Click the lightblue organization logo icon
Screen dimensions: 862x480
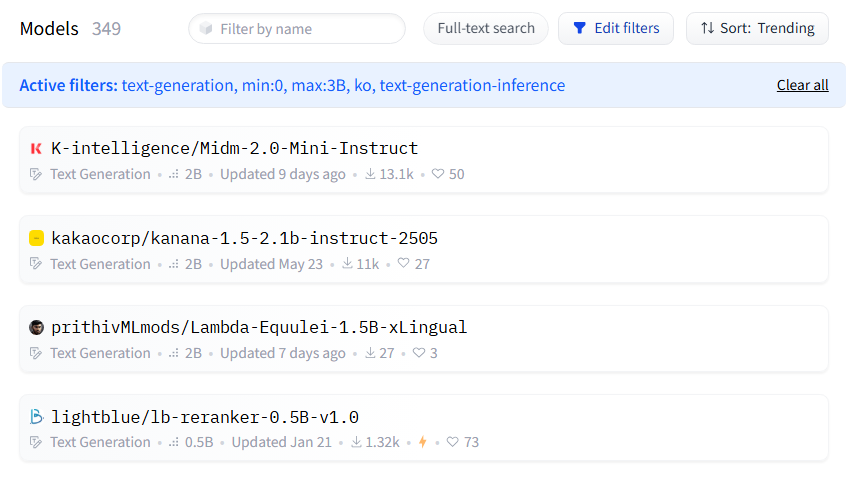[36, 417]
